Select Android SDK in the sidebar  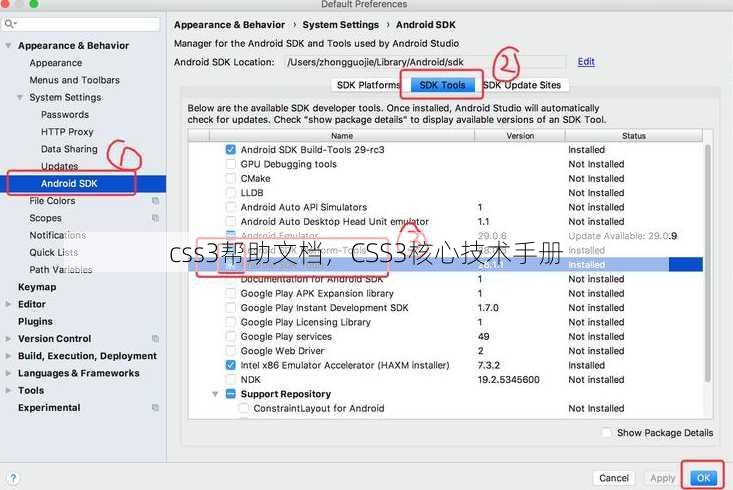(83, 183)
